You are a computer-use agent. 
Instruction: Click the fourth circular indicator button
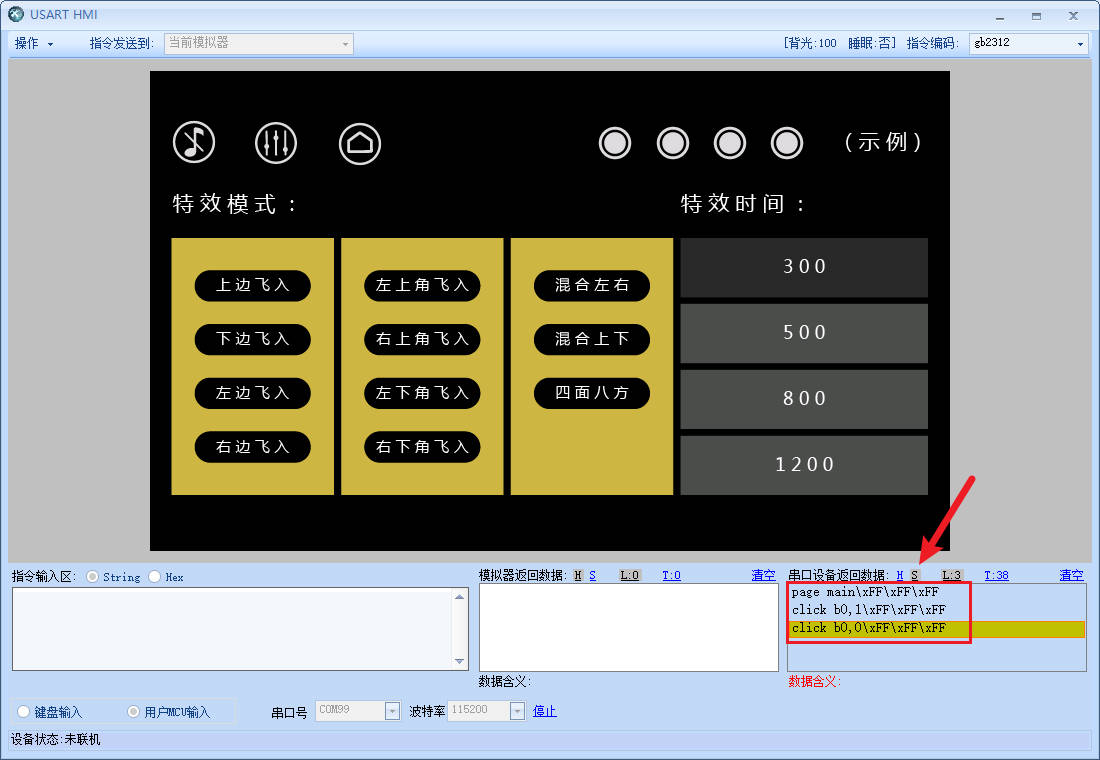(x=788, y=143)
